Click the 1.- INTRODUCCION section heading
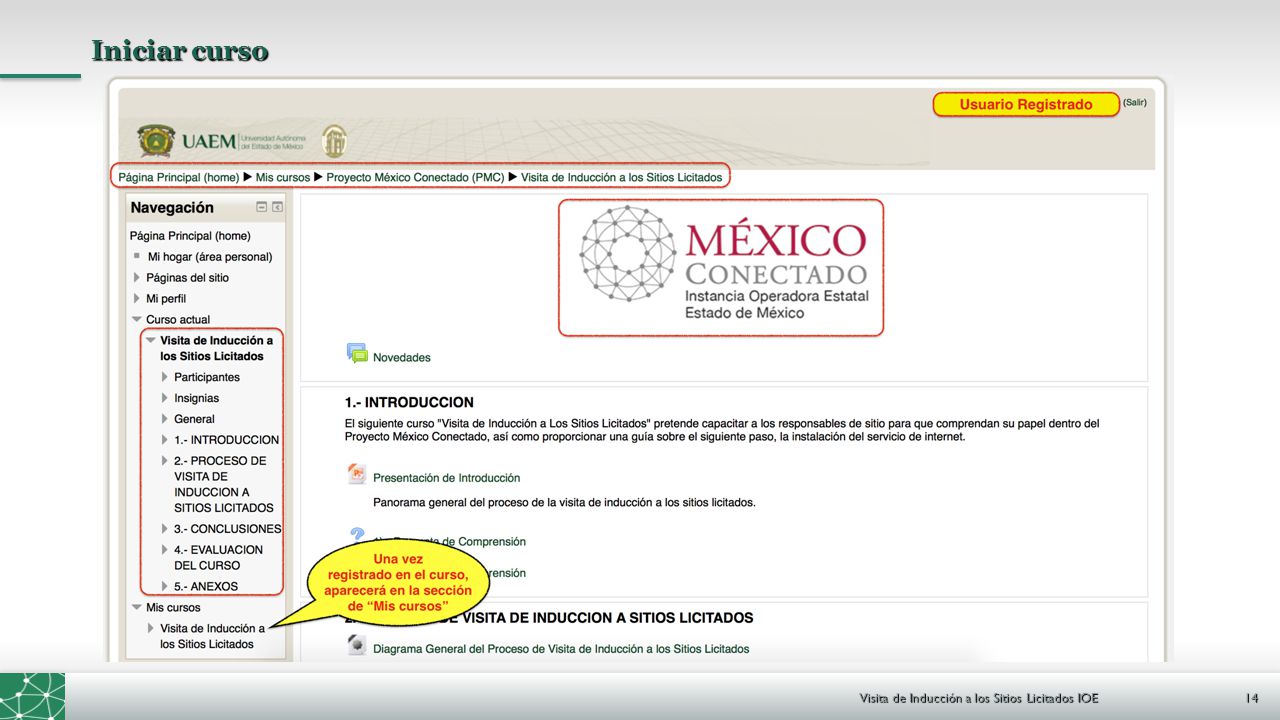1280x720 pixels. (x=409, y=402)
